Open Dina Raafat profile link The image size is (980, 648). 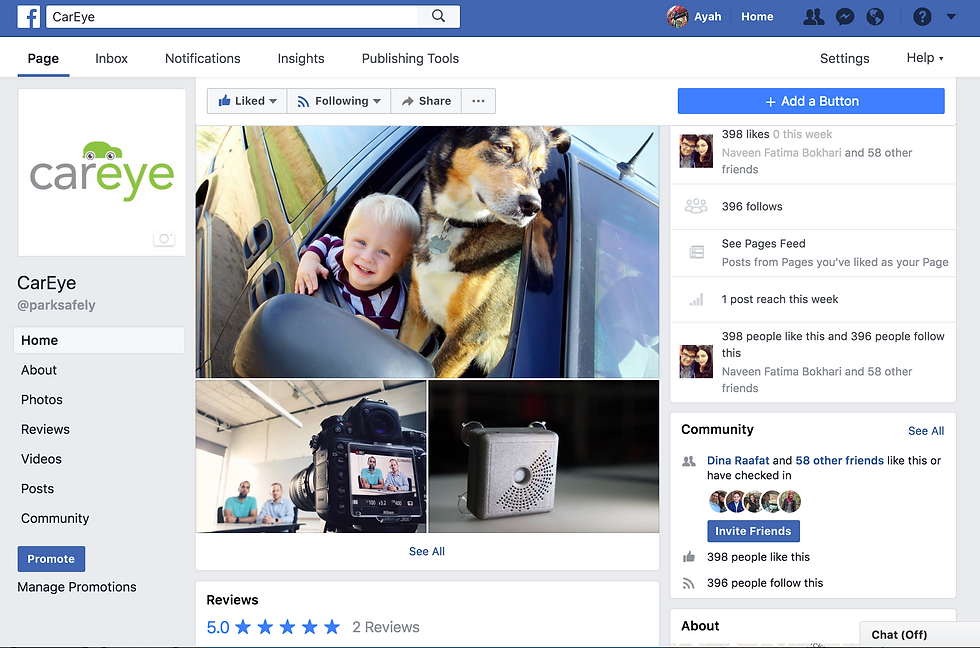point(738,461)
